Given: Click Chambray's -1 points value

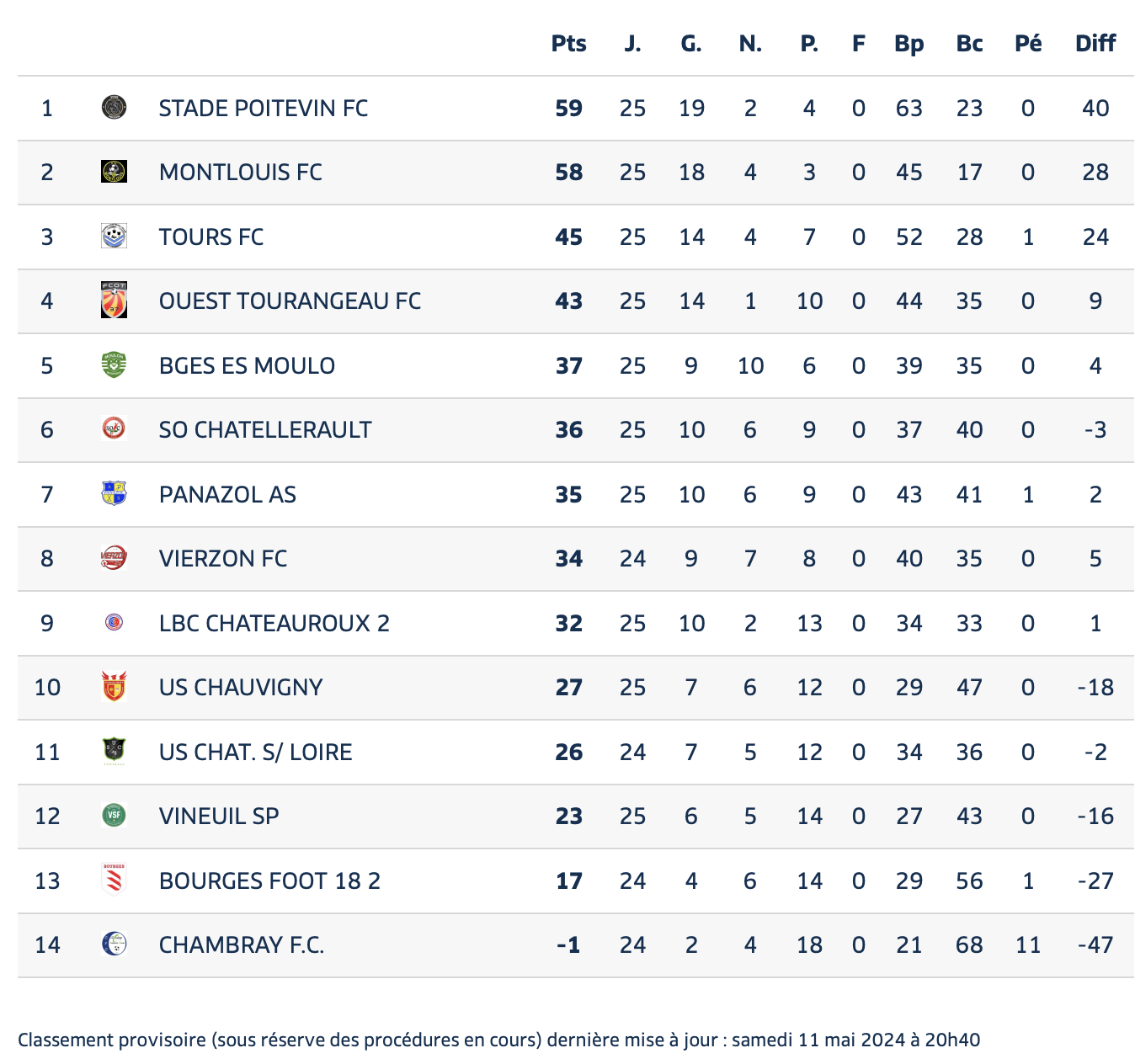Looking at the screenshot, I should click(569, 944).
